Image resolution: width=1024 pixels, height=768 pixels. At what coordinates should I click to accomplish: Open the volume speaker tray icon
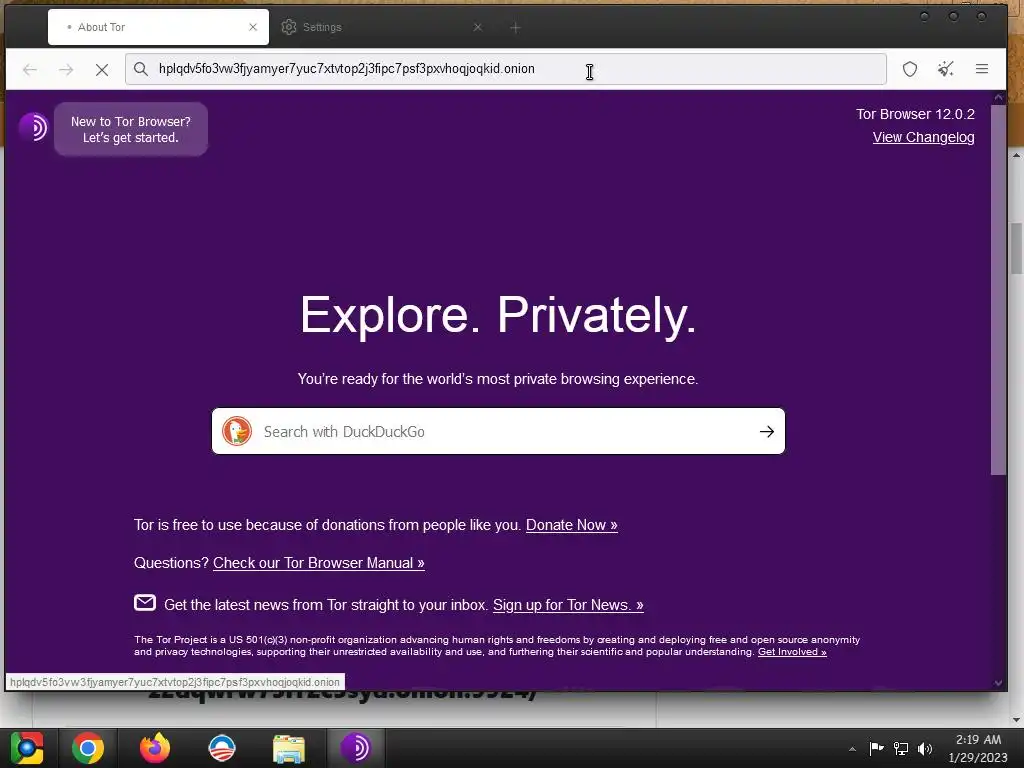click(x=925, y=748)
